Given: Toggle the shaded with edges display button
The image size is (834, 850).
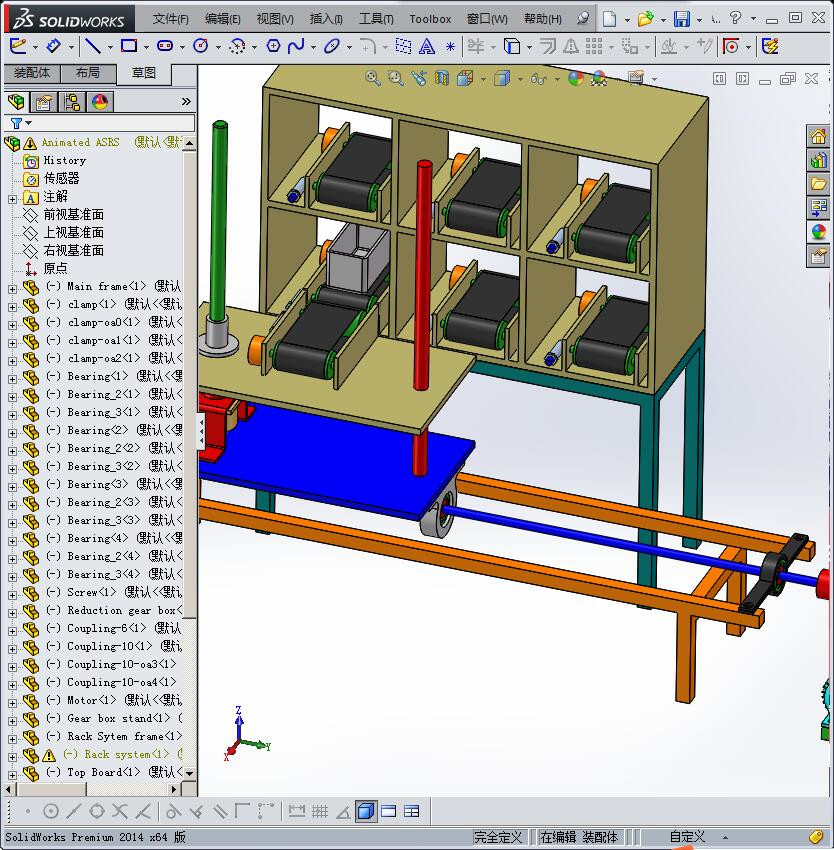Looking at the screenshot, I should [366, 811].
